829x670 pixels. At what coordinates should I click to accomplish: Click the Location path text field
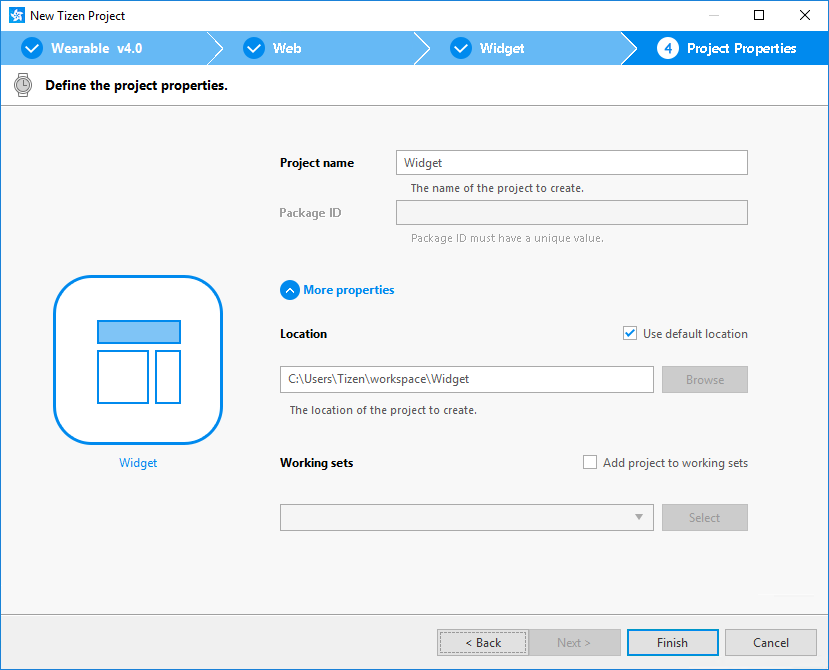coord(466,379)
